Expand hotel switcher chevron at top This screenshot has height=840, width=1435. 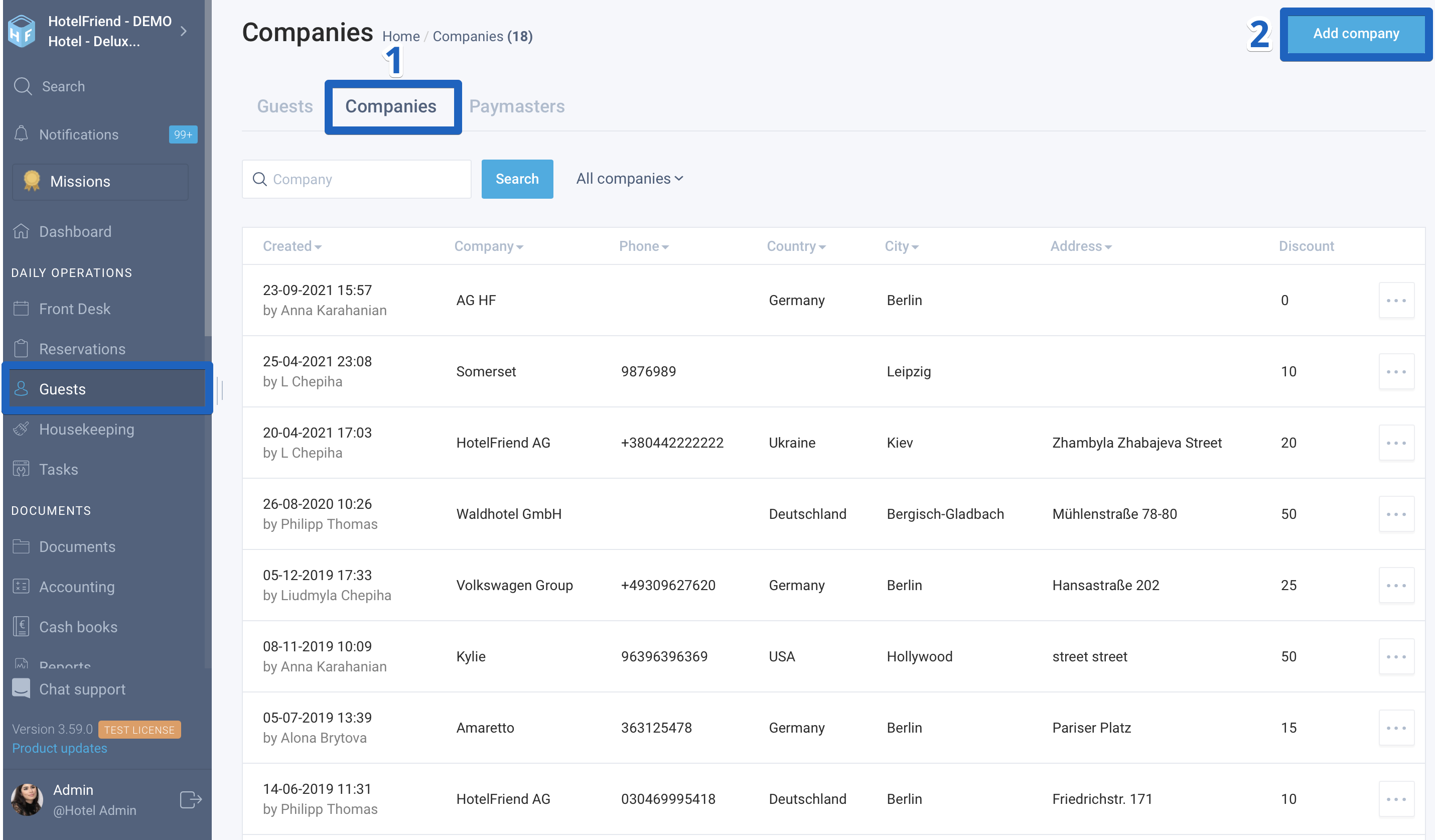[x=183, y=31]
